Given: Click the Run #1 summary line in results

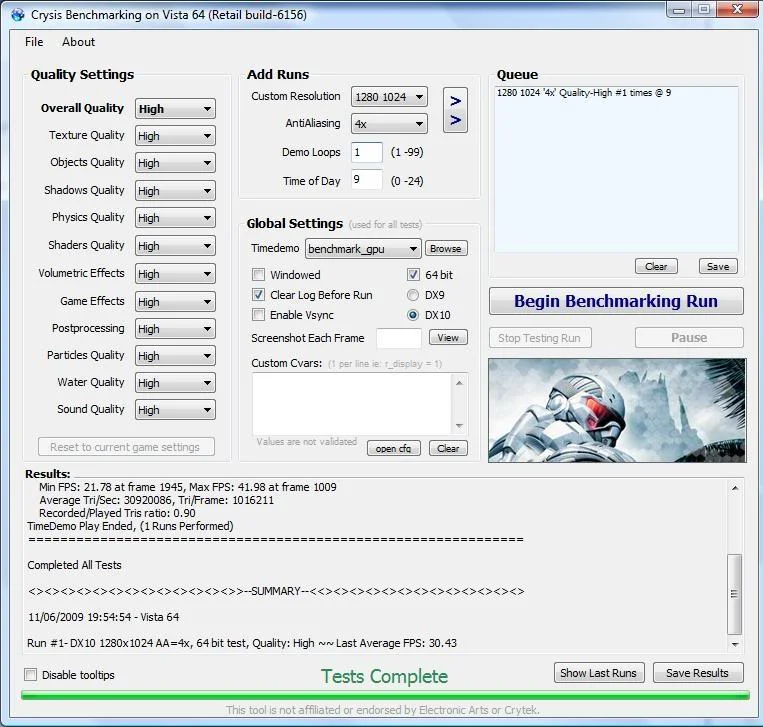Looking at the screenshot, I should point(242,643).
